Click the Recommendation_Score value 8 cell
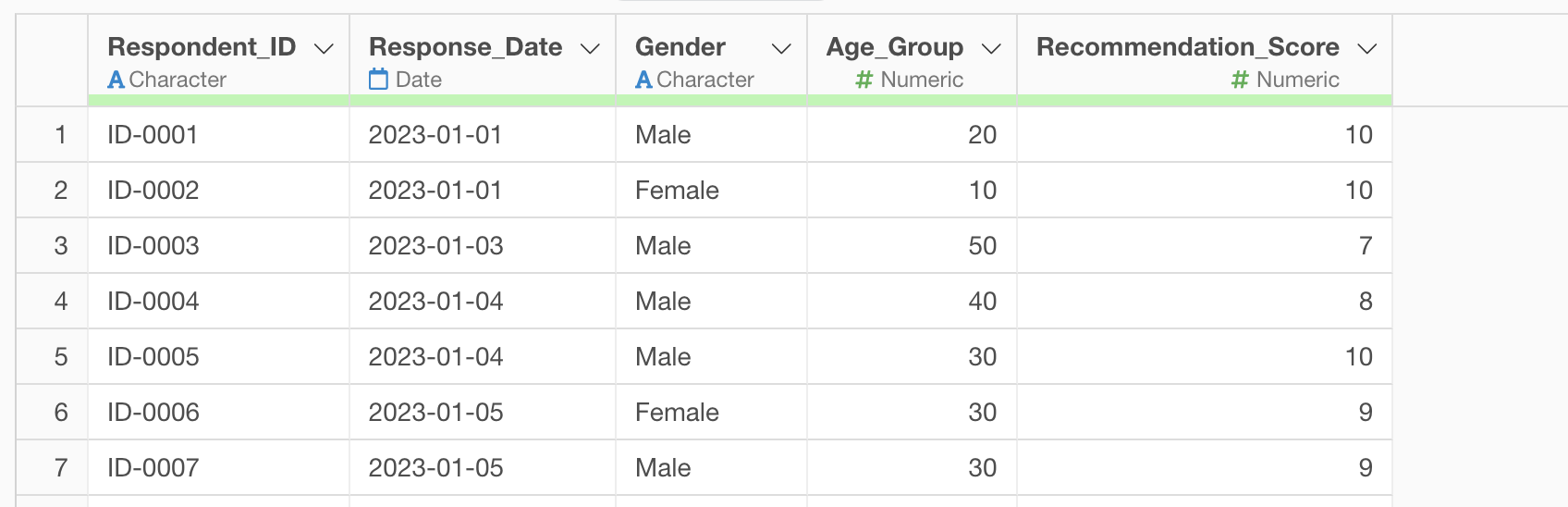 click(x=1205, y=302)
